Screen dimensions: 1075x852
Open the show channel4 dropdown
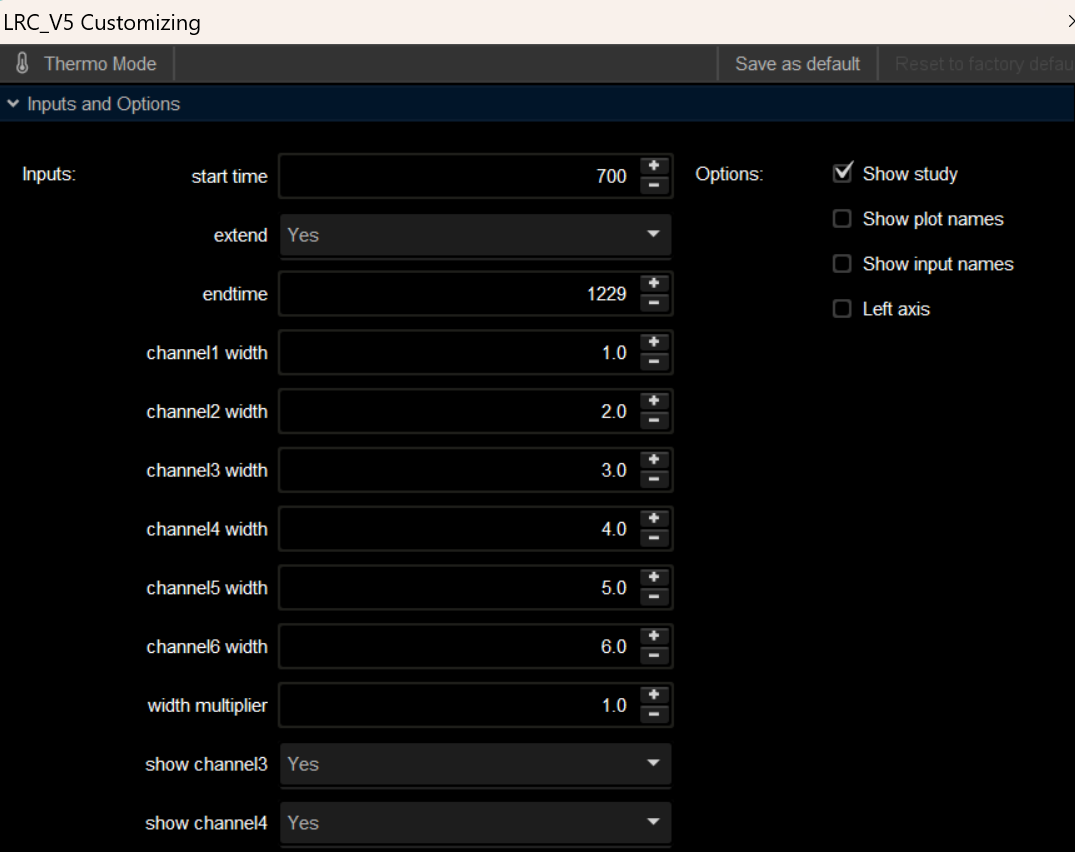[x=476, y=823]
